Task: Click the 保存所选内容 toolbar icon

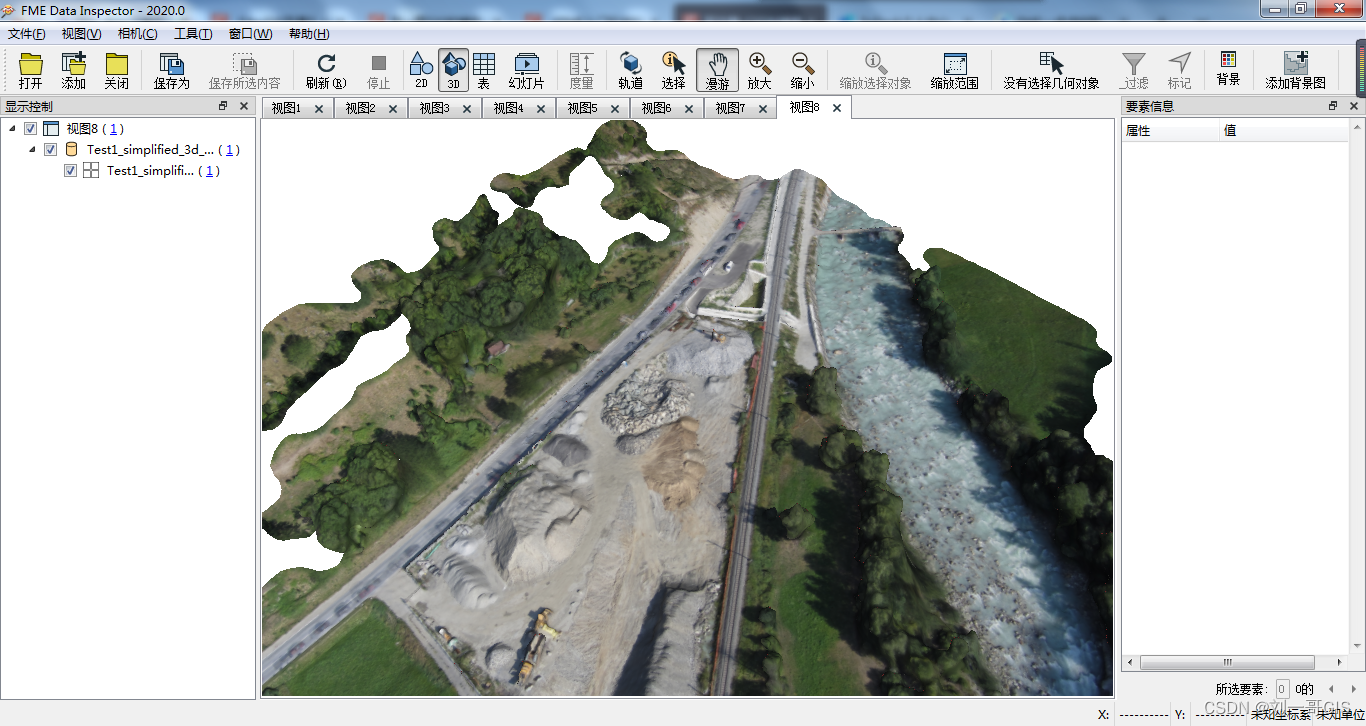Action: [244, 71]
